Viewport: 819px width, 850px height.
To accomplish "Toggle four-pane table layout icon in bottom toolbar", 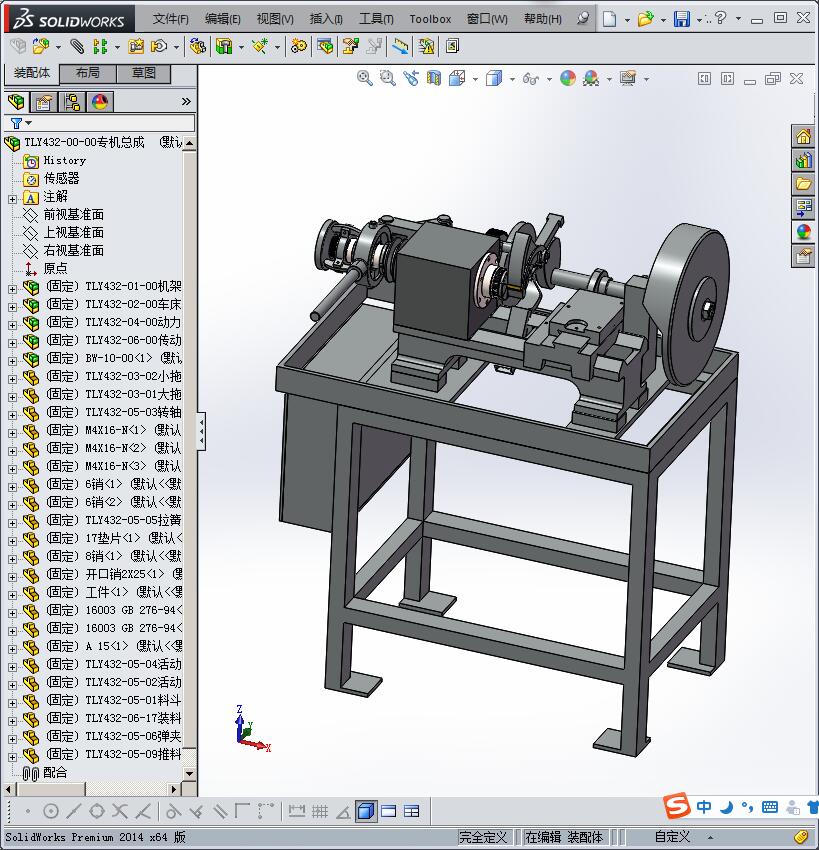I will point(411,811).
